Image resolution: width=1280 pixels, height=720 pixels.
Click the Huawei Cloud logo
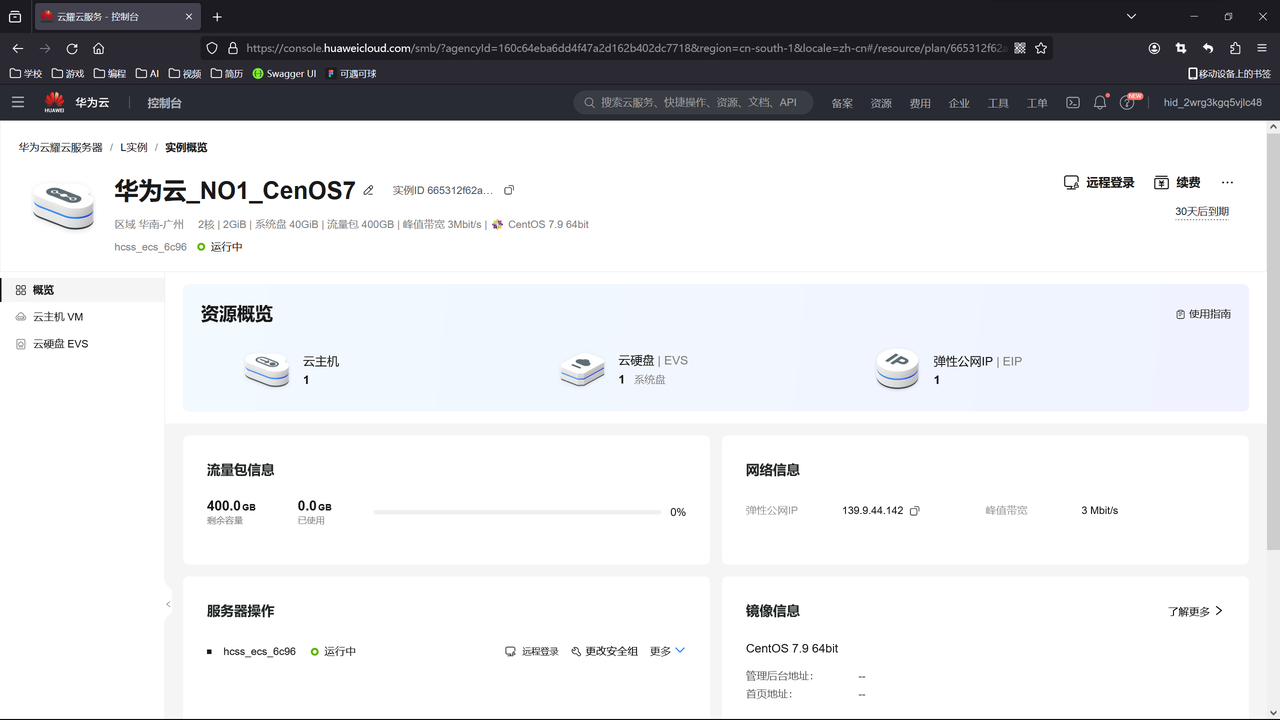76,102
